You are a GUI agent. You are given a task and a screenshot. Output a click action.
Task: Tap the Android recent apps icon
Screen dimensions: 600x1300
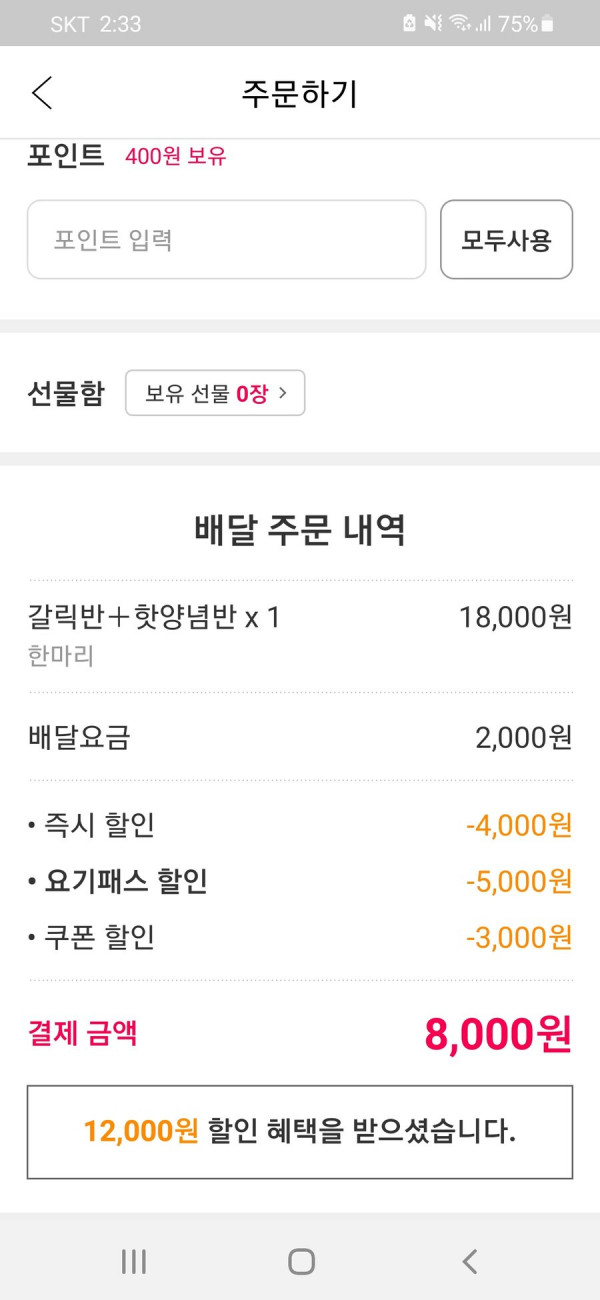133,1261
